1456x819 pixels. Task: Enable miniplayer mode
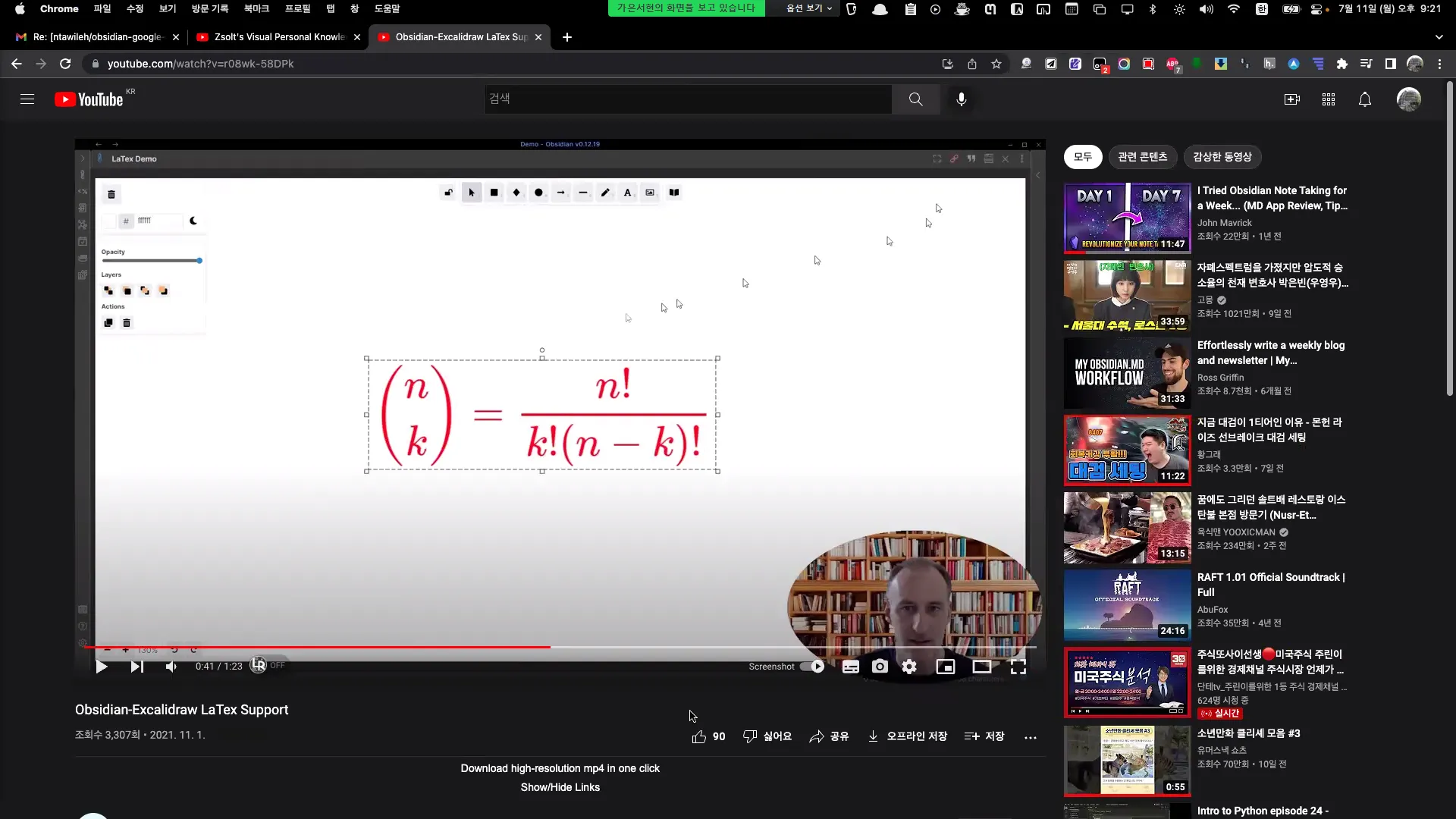click(945, 667)
